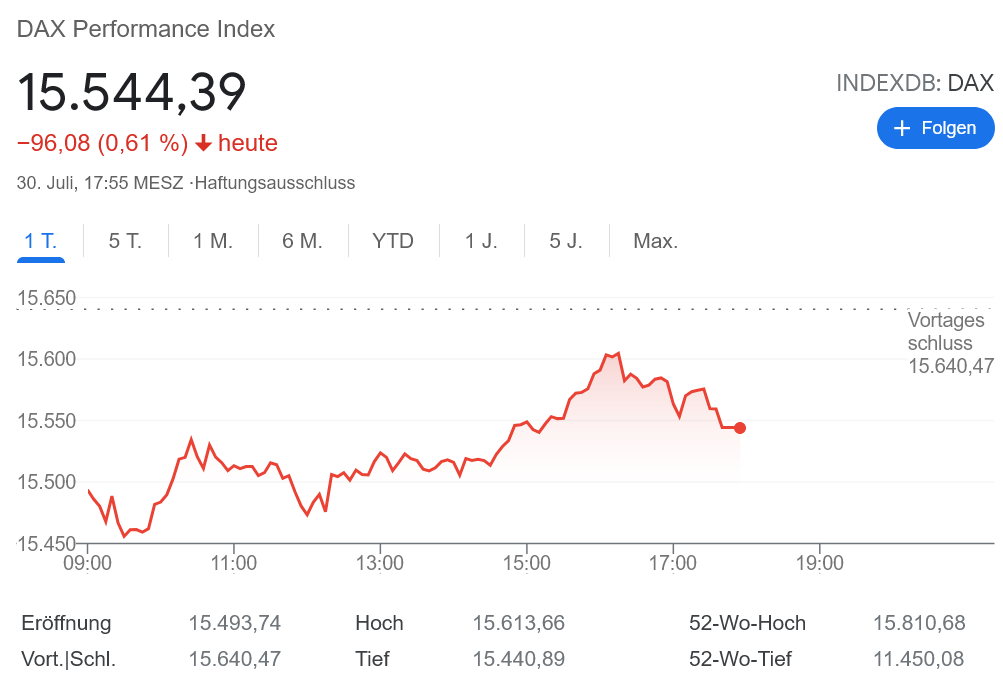The height and width of the screenshot is (699, 1003).
Task: Switch to the 5 T. chart tab
Action: (125, 241)
